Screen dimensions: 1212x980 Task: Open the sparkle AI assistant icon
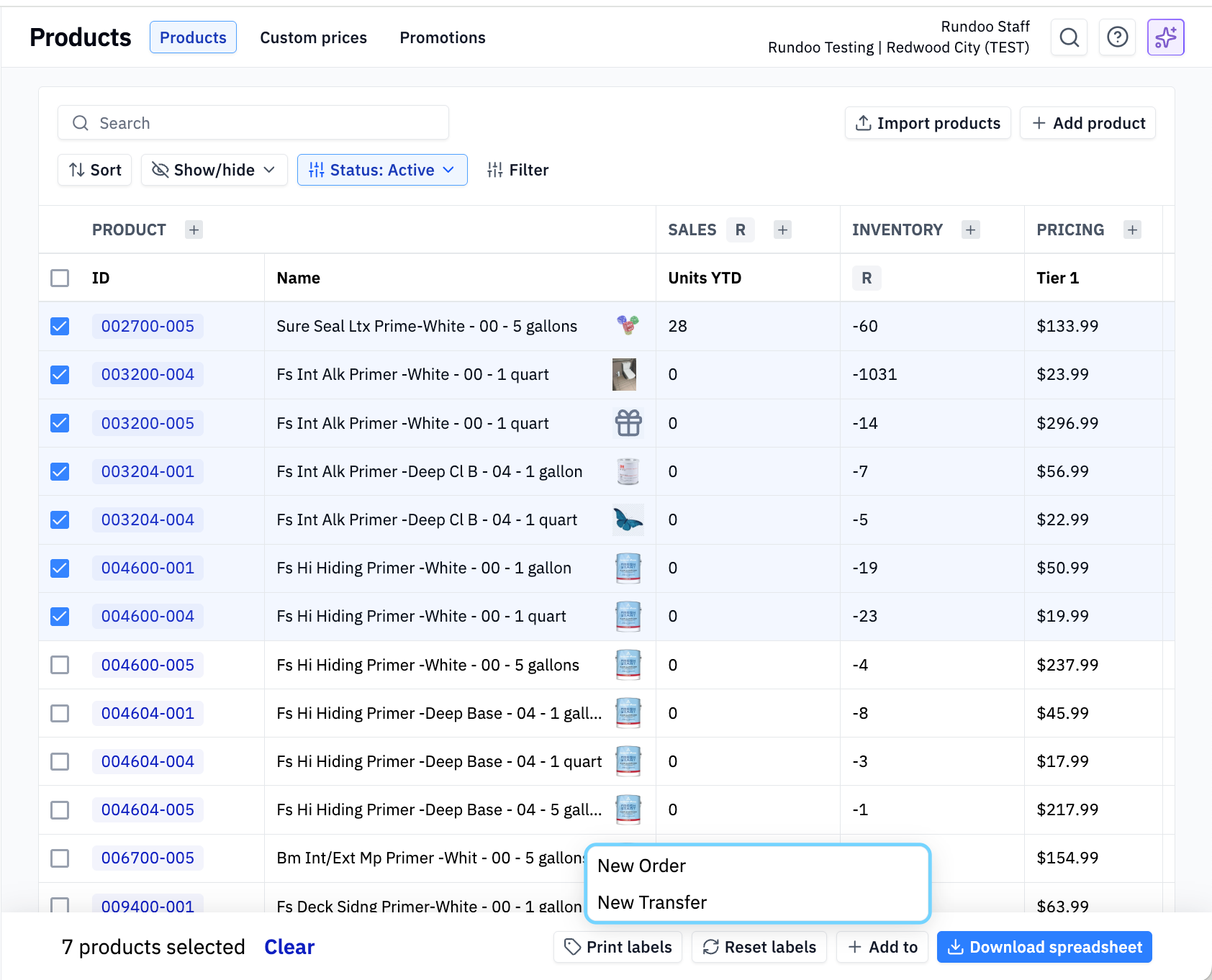point(1165,37)
